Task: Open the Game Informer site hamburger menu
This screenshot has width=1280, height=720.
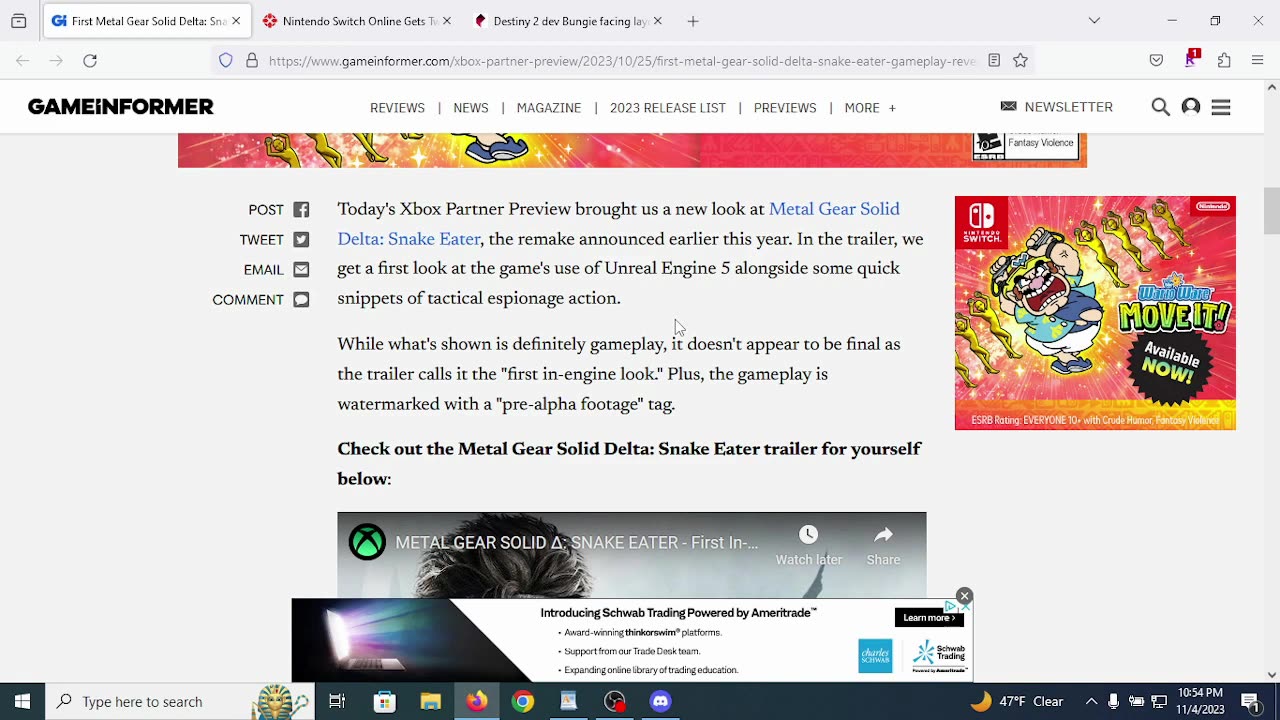Action: (1221, 107)
